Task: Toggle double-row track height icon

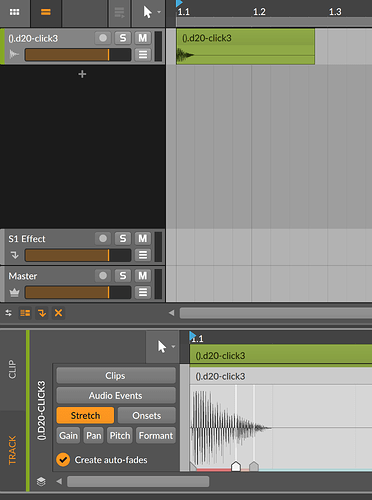Action: (x=25, y=313)
